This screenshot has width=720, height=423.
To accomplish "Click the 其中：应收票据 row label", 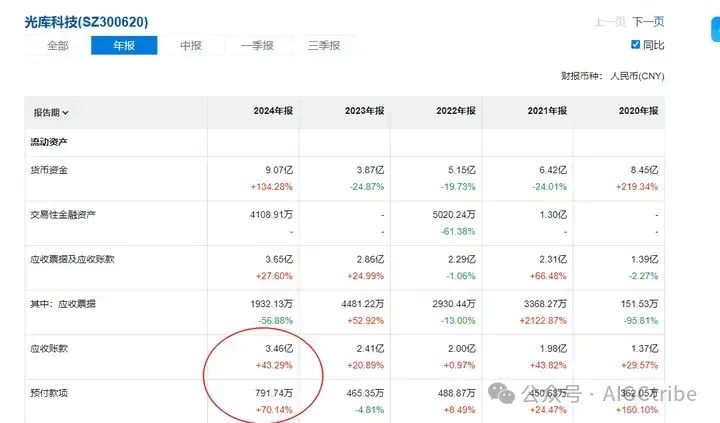I will pos(63,304).
